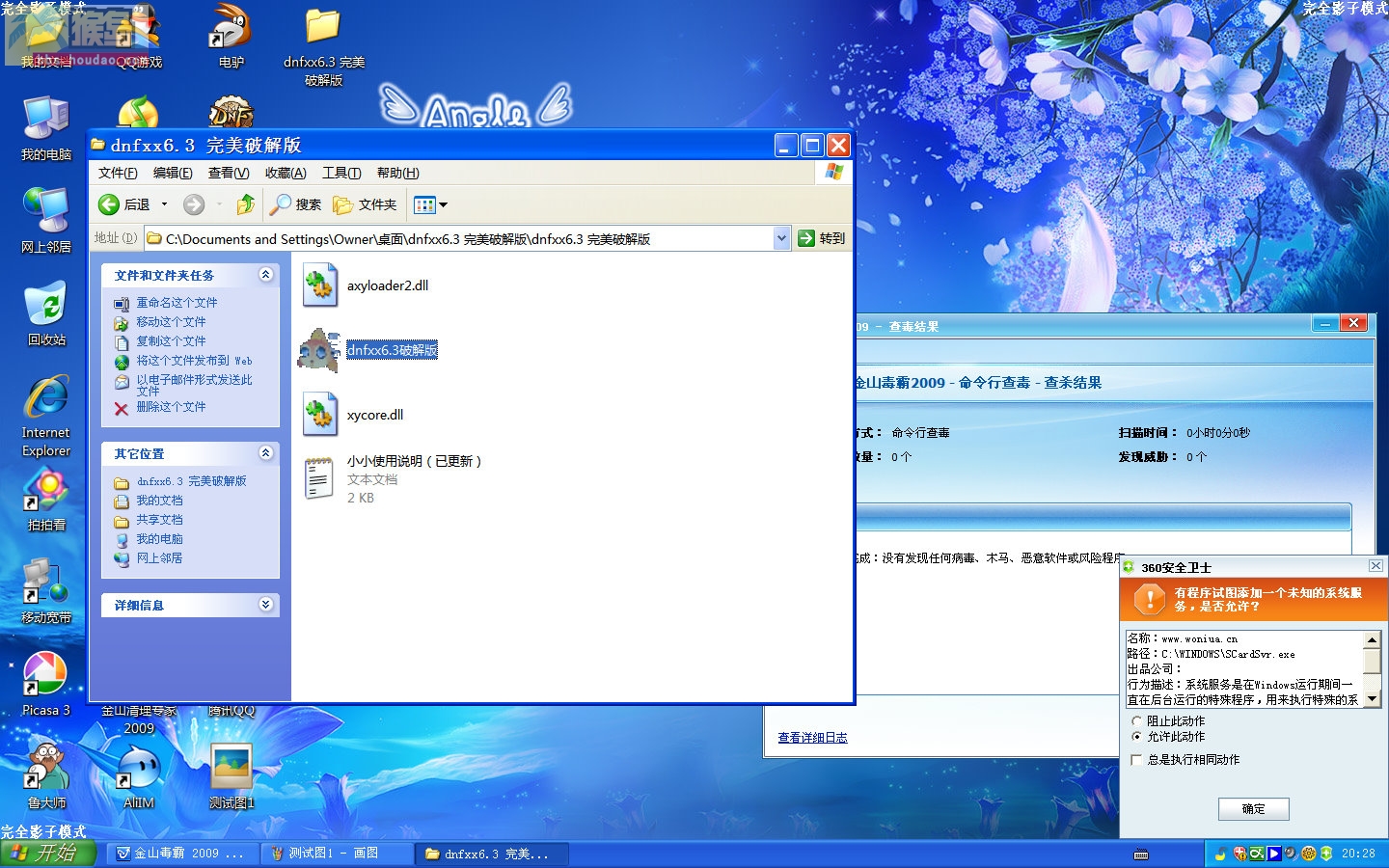This screenshot has width=1389, height=868.
Task: Click the 20:28 clock in the taskbar
Action: pyautogui.click(x=1358, y=854)
